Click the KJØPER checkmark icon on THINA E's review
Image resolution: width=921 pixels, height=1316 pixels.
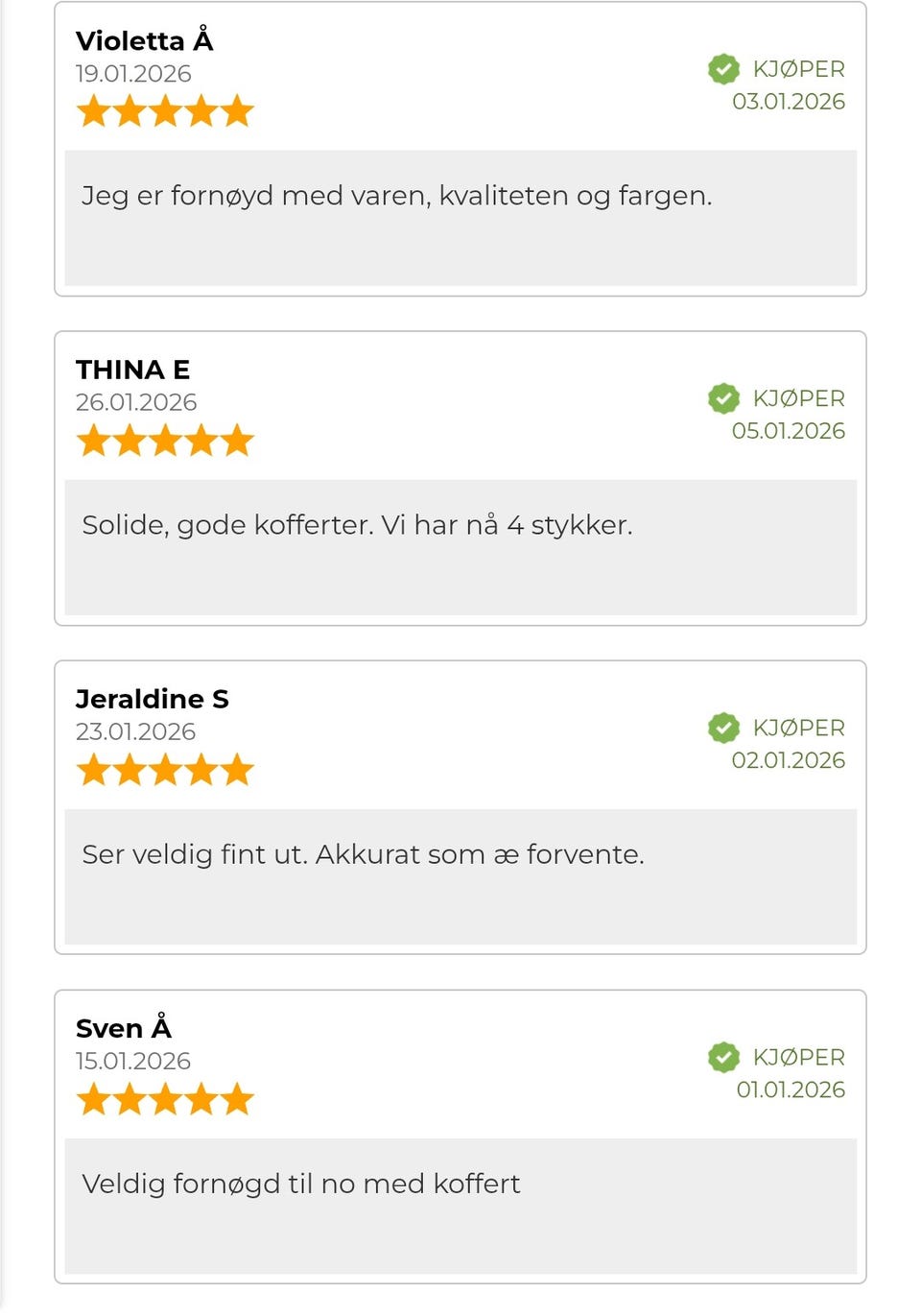click(723, 398)
